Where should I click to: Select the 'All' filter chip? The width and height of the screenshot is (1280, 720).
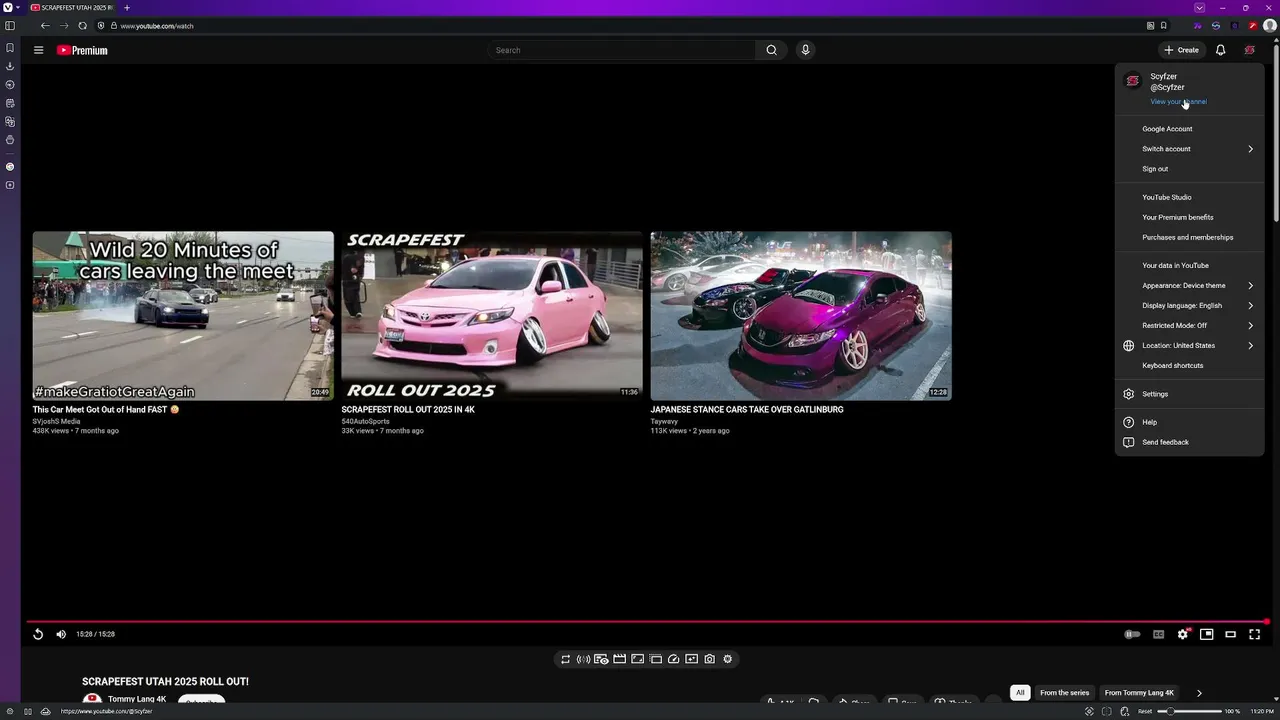click(1020, 693)
